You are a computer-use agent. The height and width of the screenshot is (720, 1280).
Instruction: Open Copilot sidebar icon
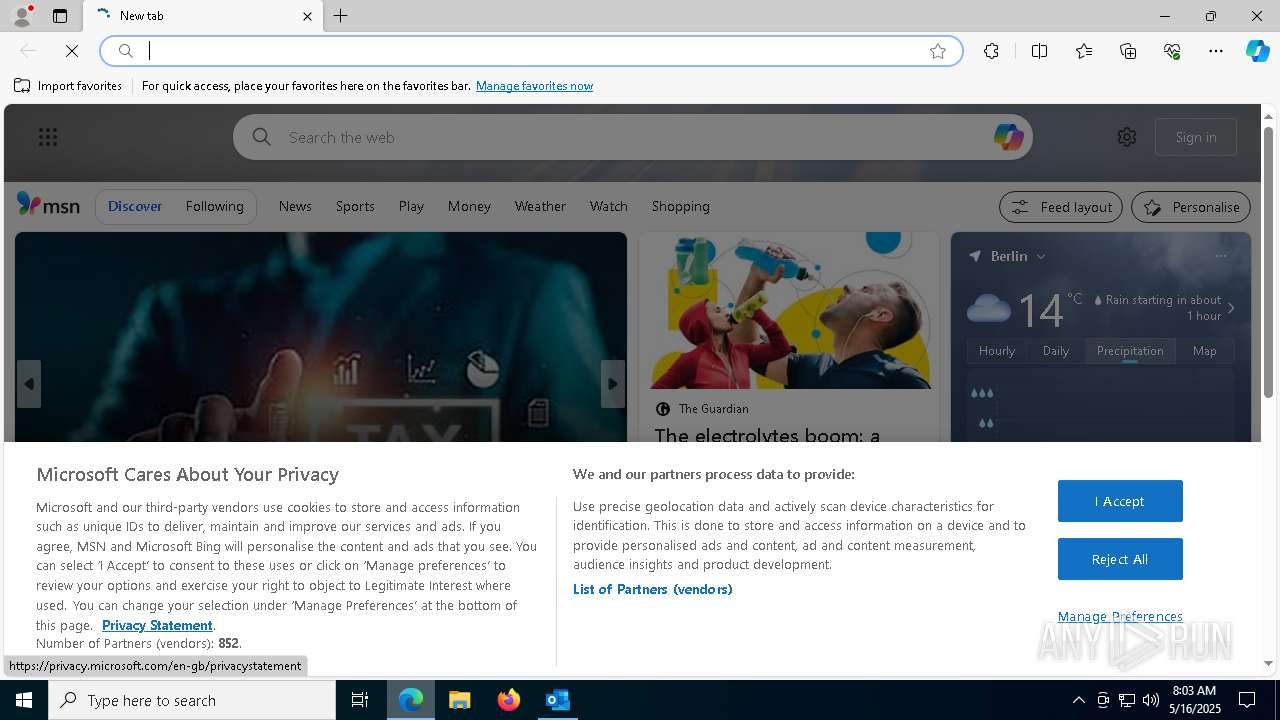point(1257,51)
